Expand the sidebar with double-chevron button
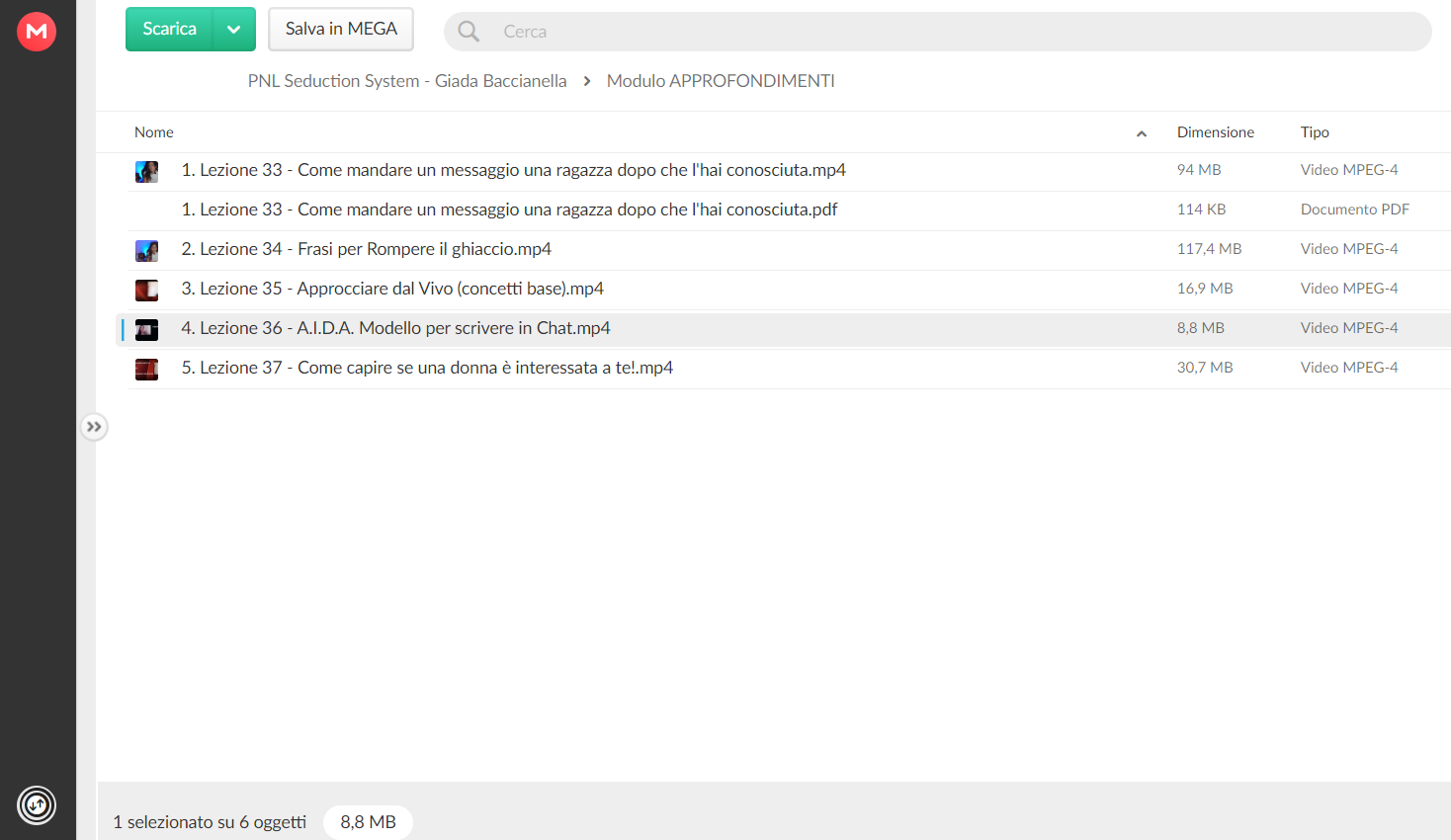 (94, 427)
